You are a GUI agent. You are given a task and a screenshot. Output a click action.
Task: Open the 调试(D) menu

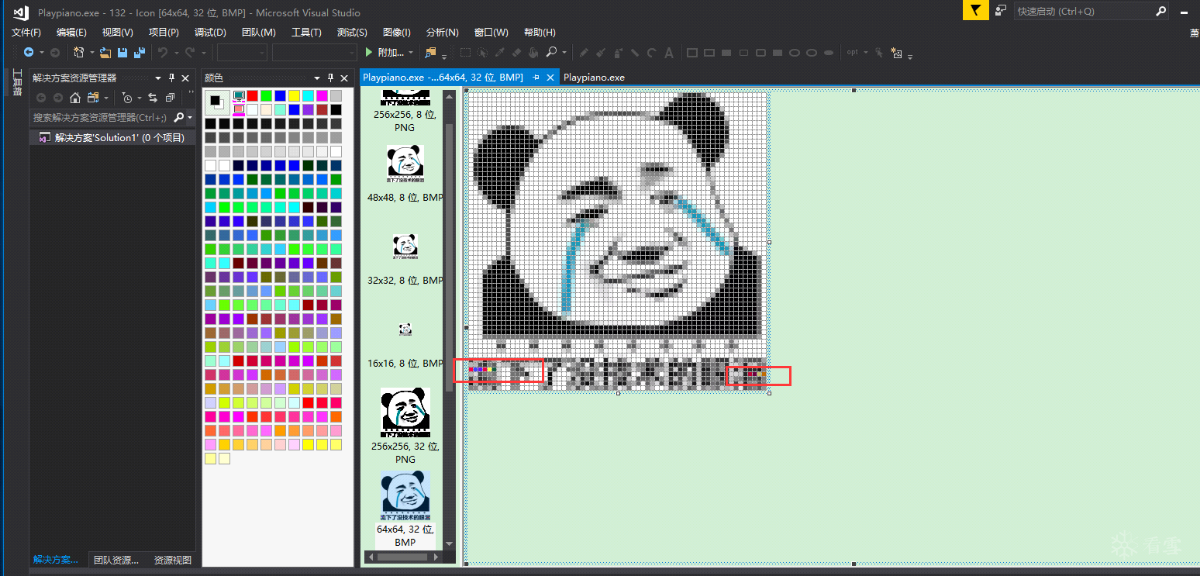coord(210,32)
